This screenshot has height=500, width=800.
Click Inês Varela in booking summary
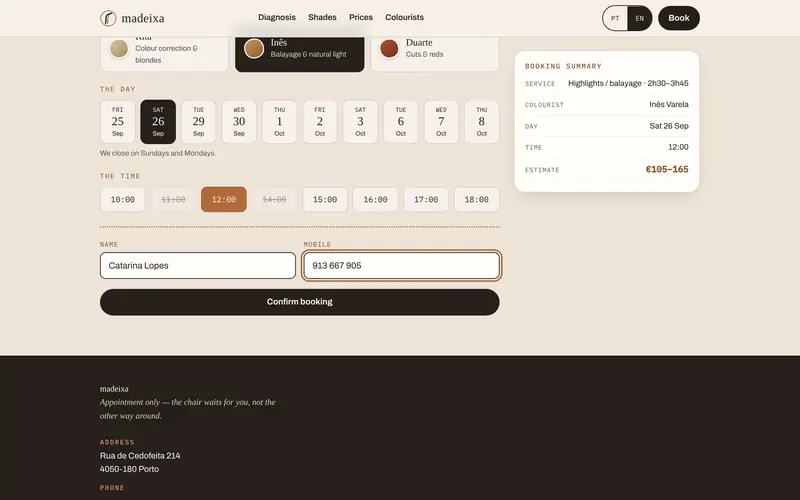[669, 105]
